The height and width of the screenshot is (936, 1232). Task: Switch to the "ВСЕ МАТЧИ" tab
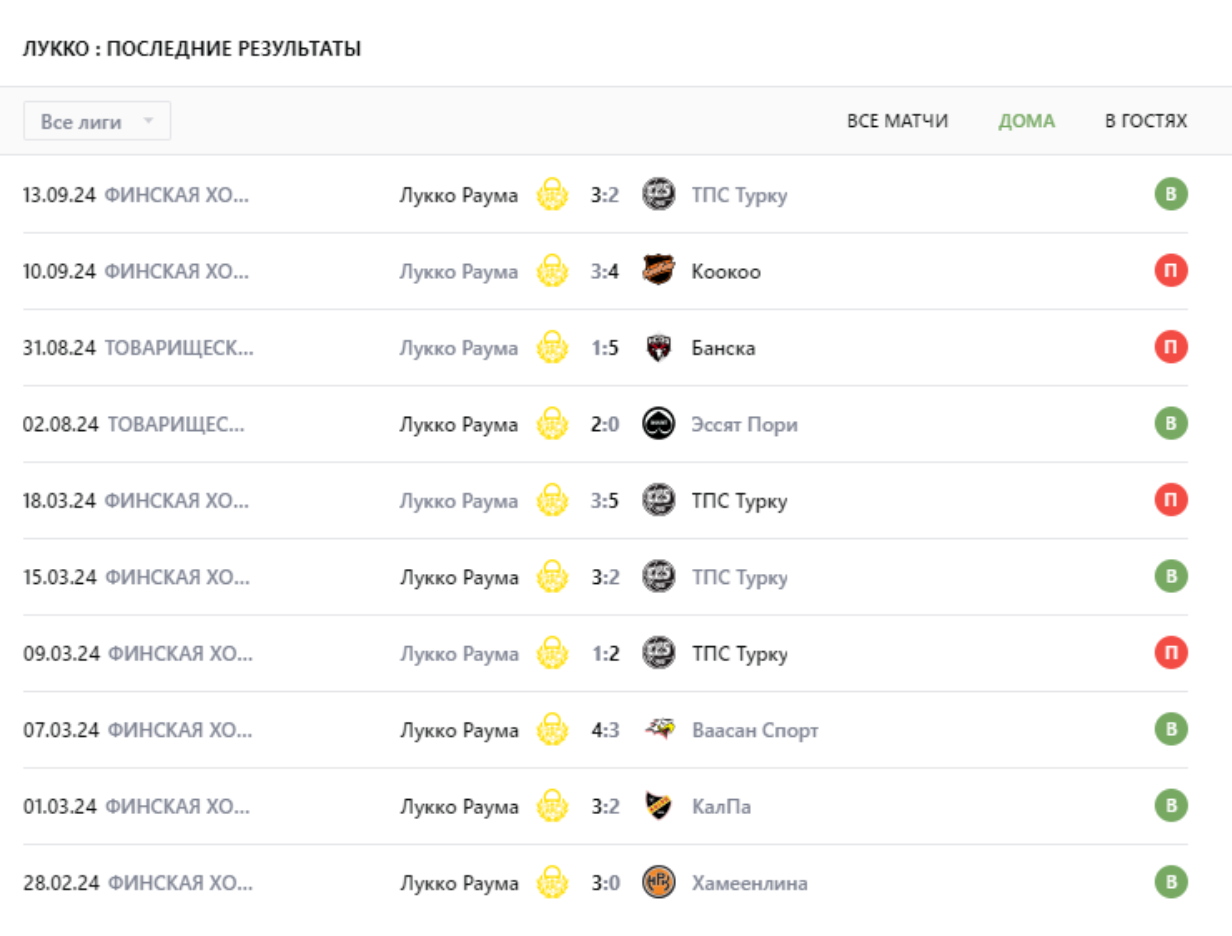point(897,121)
